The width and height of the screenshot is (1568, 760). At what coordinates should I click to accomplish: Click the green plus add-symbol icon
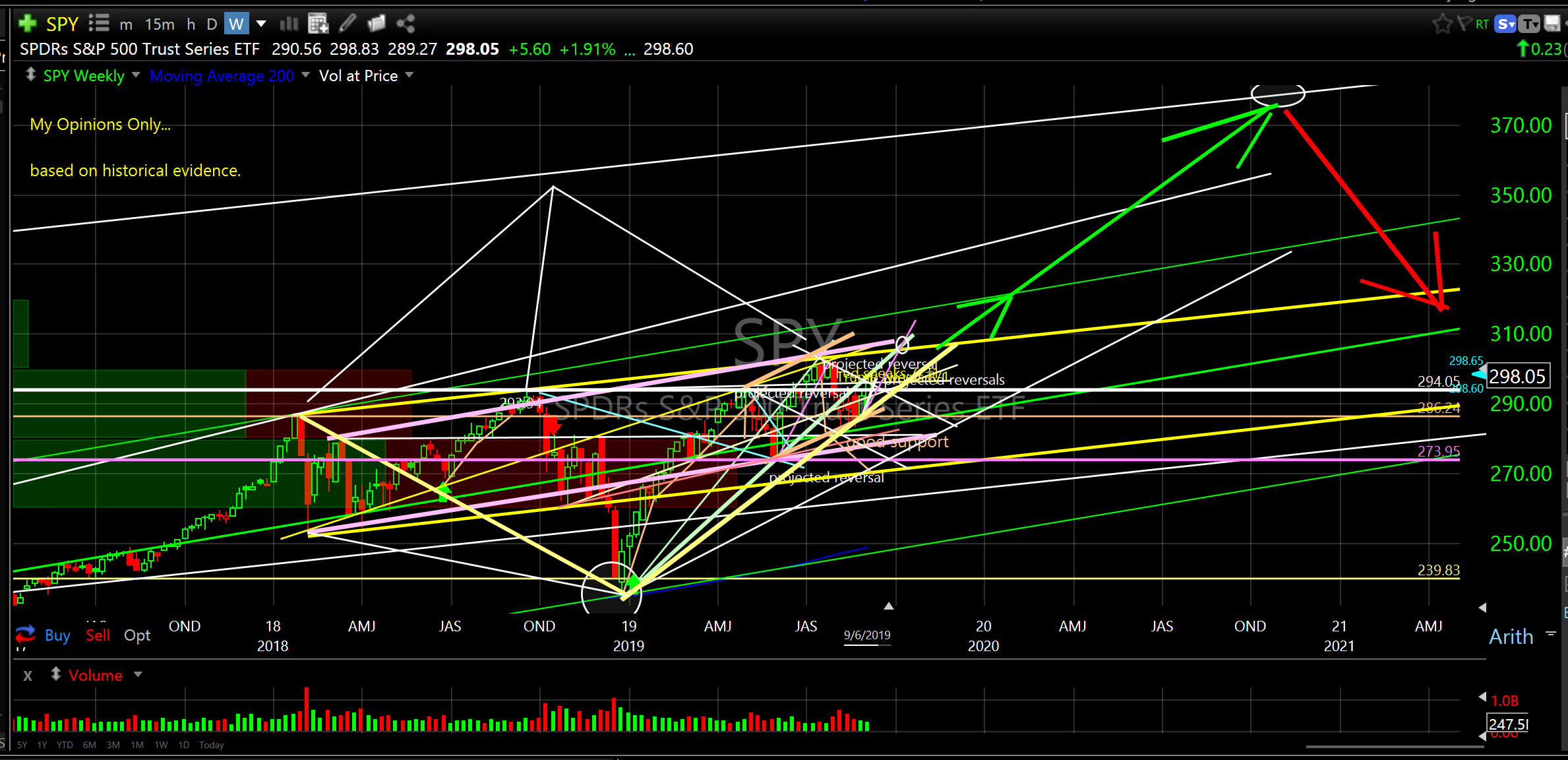pyautogui.click(x=27, y=24)
